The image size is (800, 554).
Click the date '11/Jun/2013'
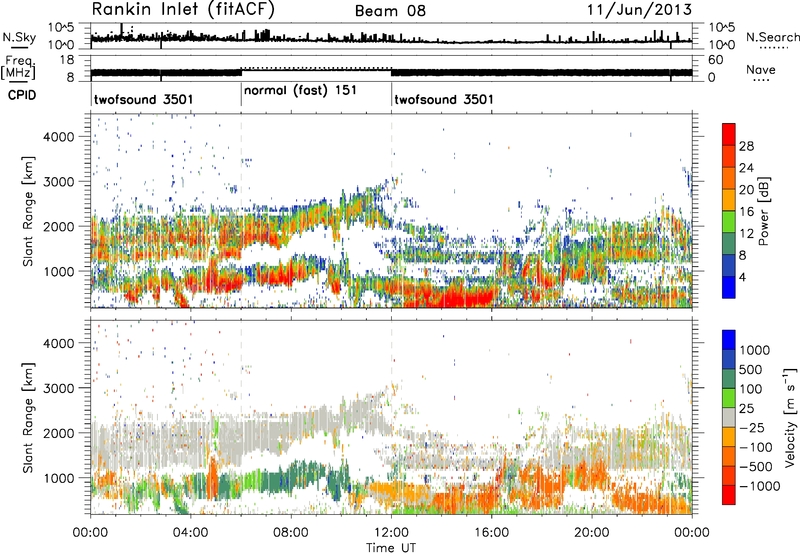(x=639, y=10)
